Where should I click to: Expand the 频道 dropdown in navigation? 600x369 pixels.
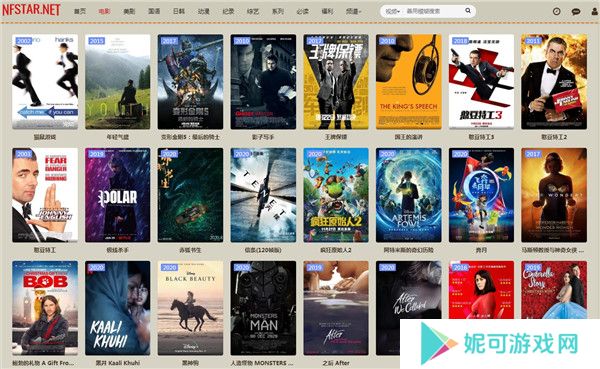click(353, 11)
